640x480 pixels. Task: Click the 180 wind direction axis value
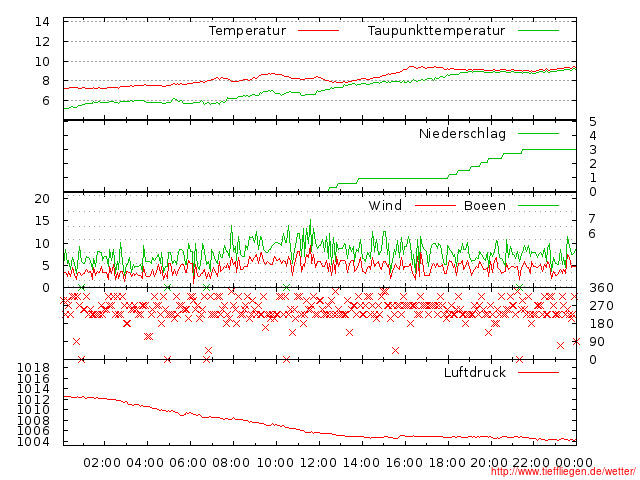601,324
